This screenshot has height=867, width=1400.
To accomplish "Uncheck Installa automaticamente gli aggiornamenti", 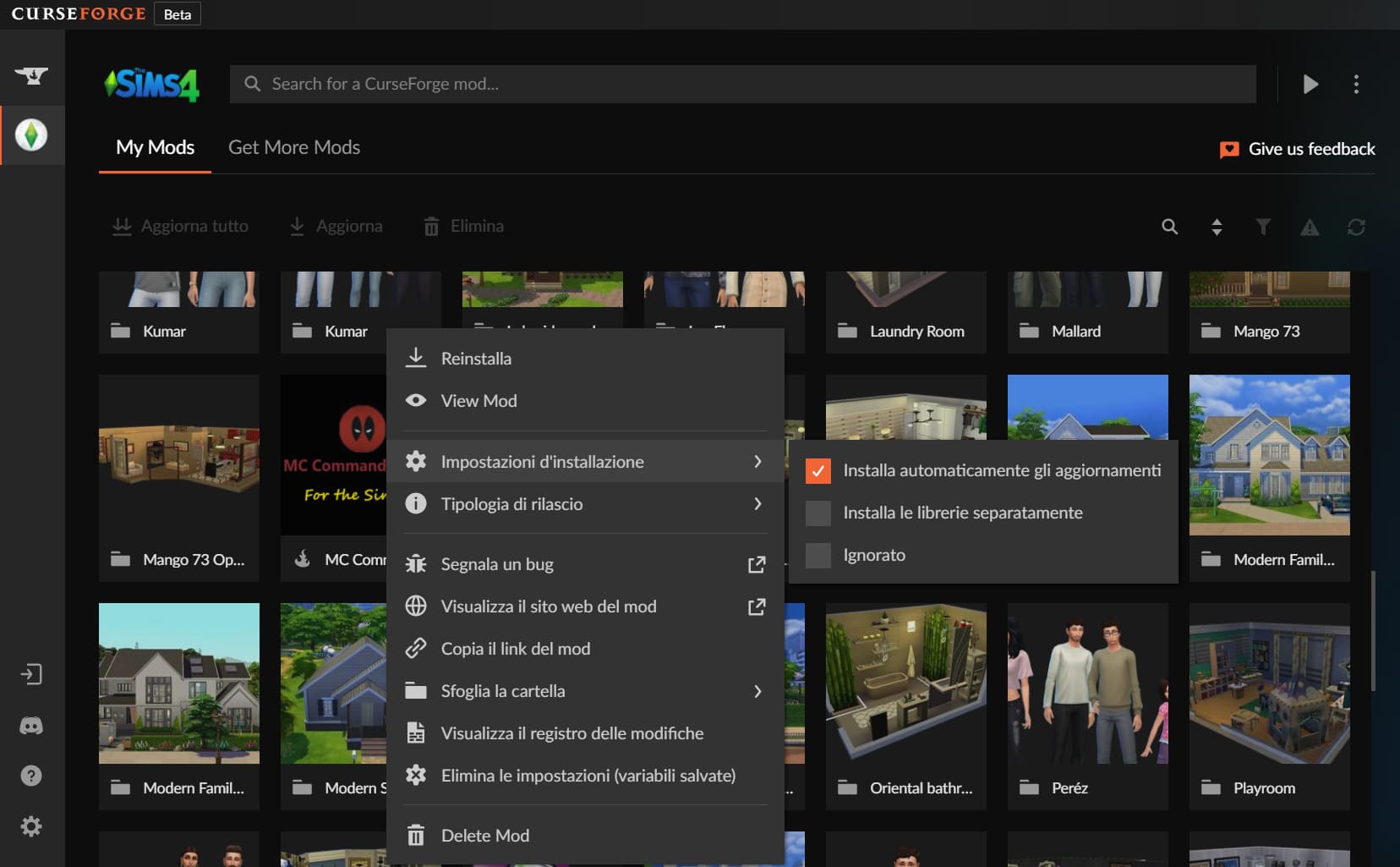I will click(818, 471).
